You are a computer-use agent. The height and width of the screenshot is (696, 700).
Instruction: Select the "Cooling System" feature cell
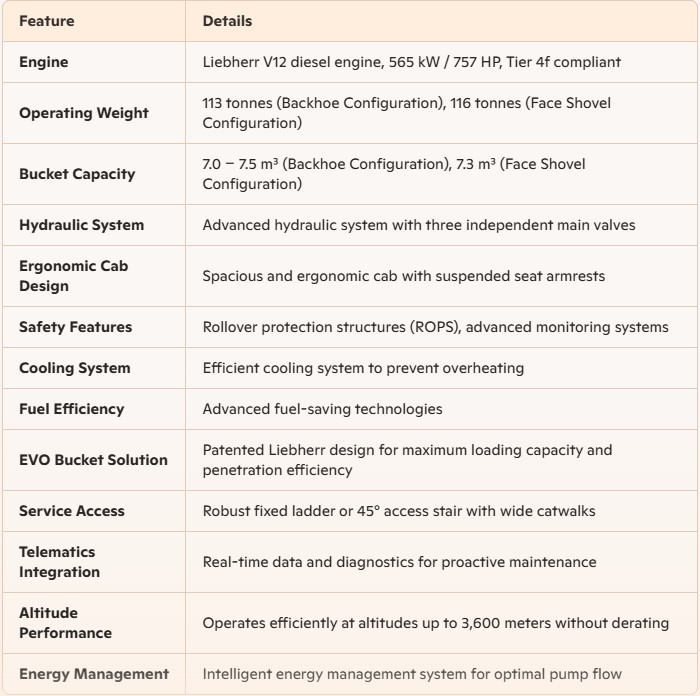[x=74, y=368]
